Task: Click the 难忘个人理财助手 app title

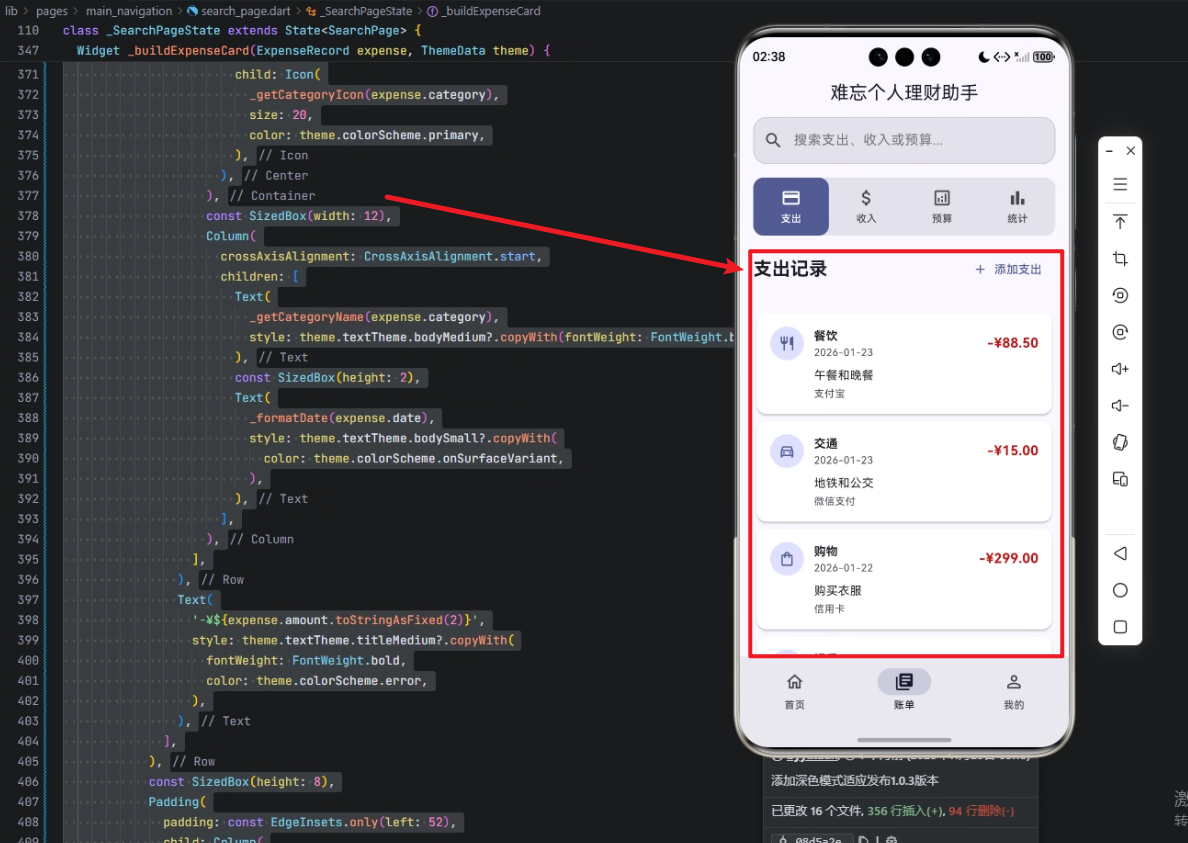Action: [904, 92]
